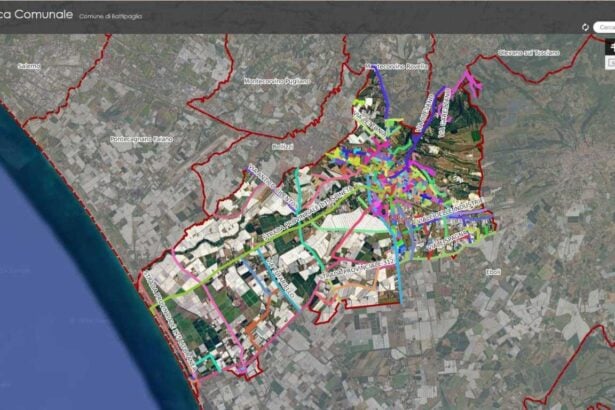Screen dimensions: 615x410
Task: Select the Montecorvino Rovella label
Action: click(x=397, y=66)
